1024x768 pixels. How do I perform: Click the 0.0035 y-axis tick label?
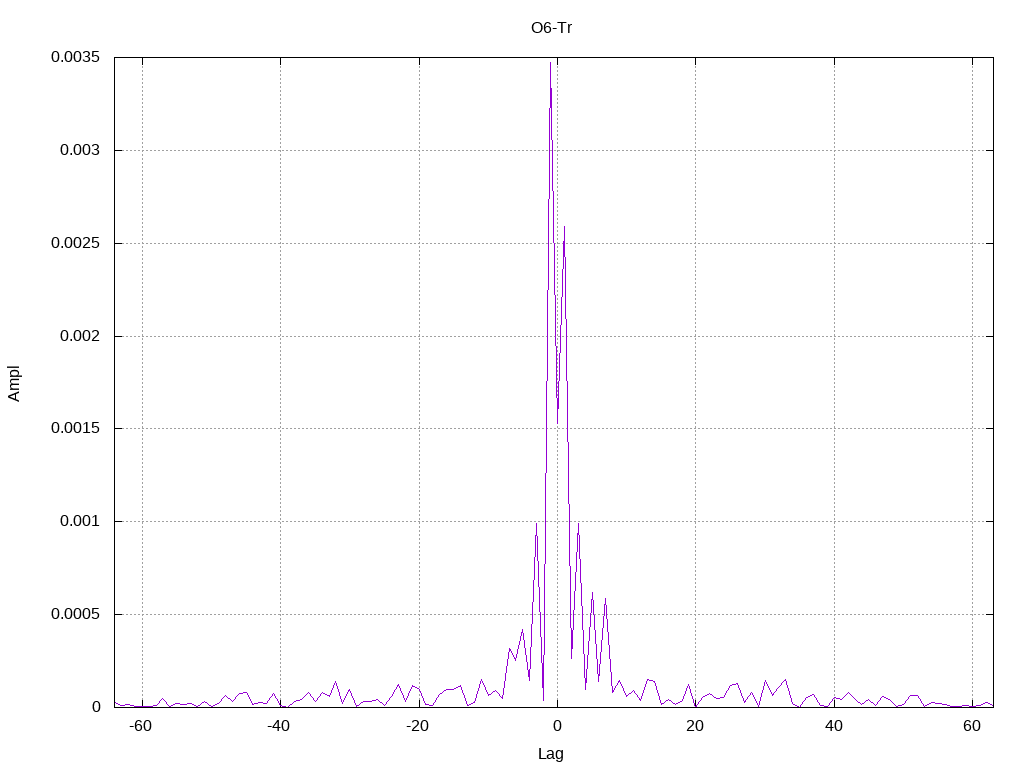76,57
